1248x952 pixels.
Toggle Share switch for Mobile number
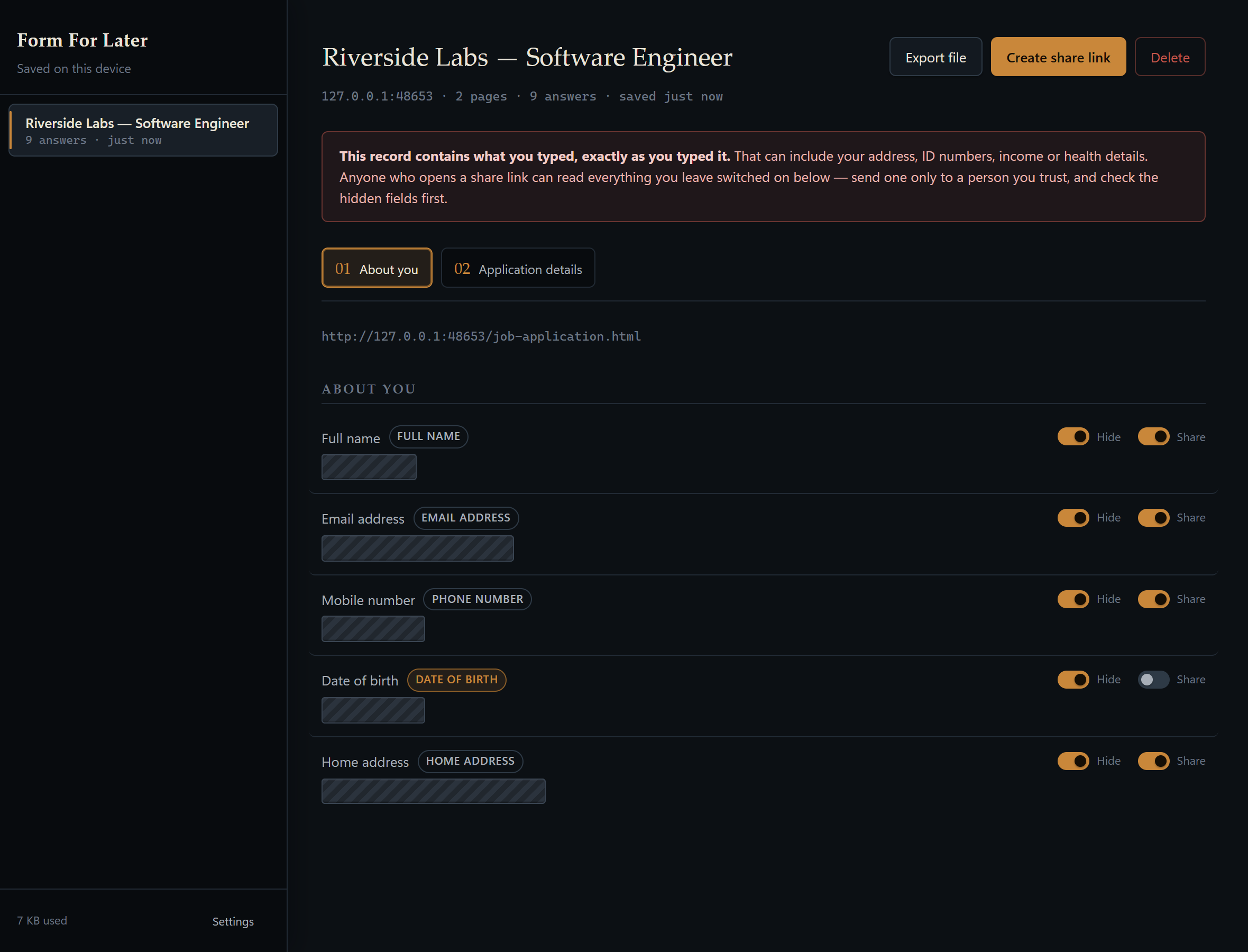coord(1153,599)
